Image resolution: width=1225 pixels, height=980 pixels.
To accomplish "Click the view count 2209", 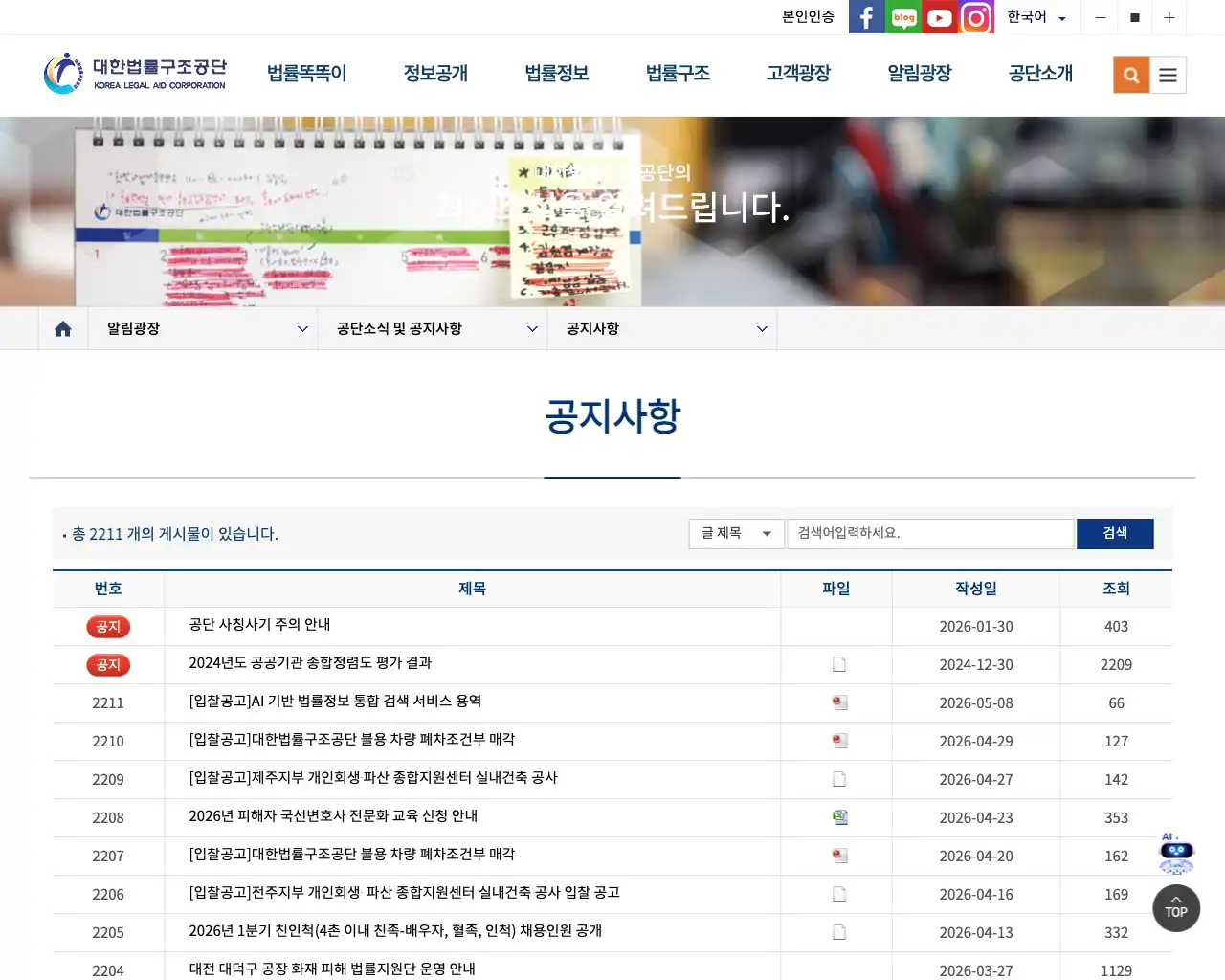I will coord(1116,665).
